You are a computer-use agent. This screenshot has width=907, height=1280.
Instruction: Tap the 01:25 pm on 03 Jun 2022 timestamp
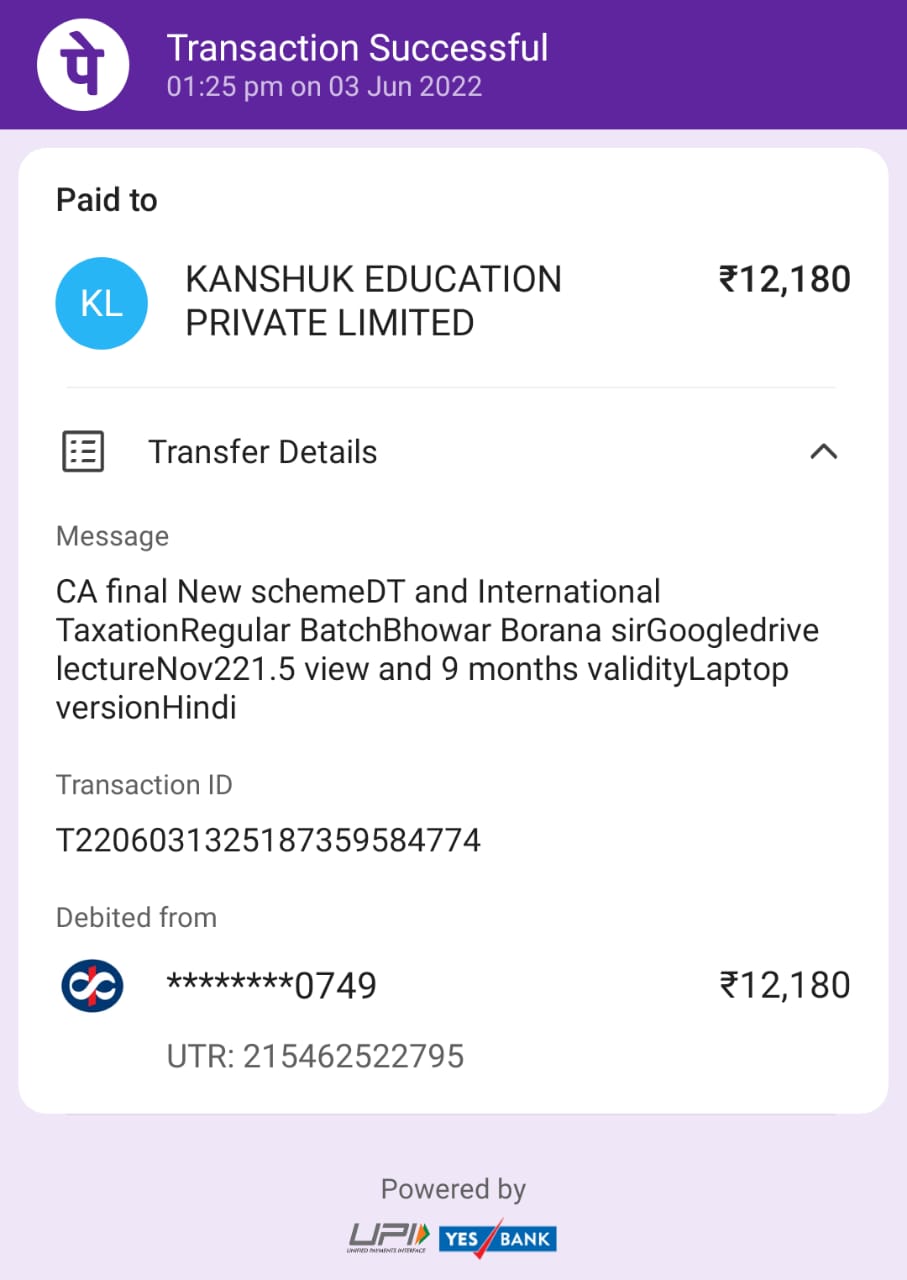coord(324,86)
